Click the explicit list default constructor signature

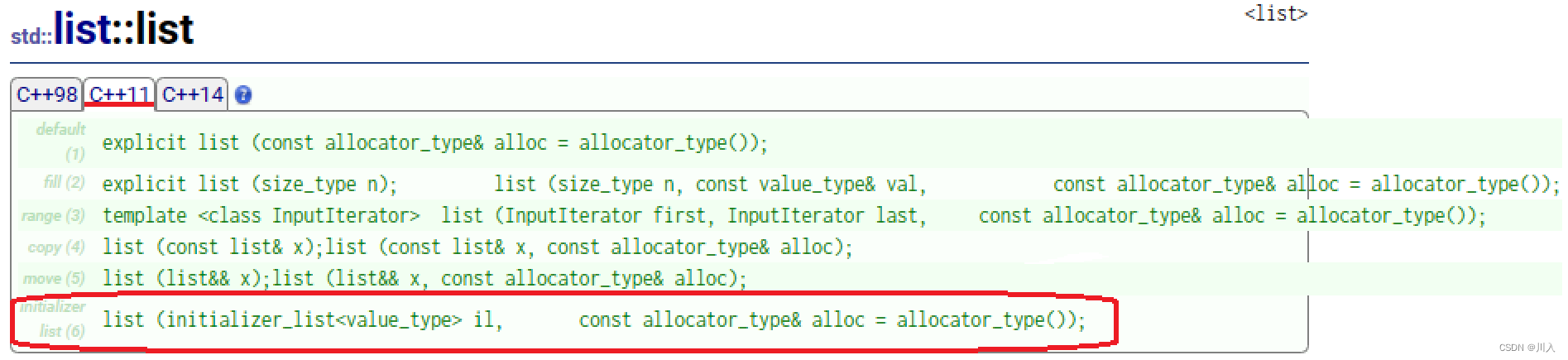(x=435, y=143)
